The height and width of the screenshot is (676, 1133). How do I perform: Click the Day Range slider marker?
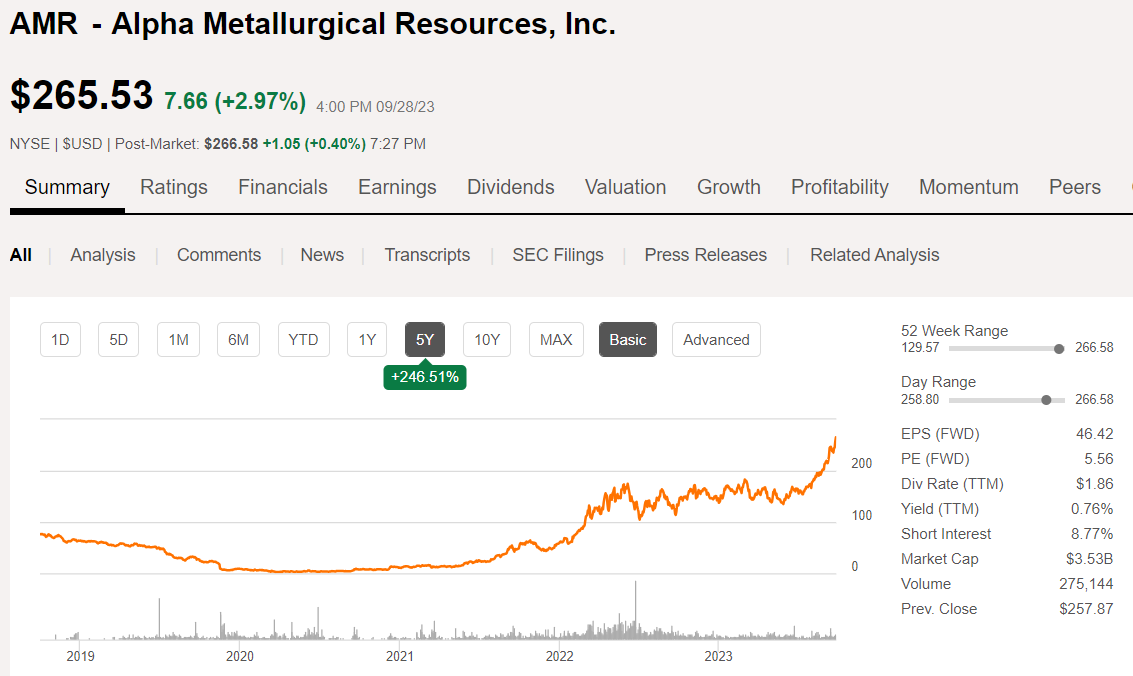point(1046,400)
